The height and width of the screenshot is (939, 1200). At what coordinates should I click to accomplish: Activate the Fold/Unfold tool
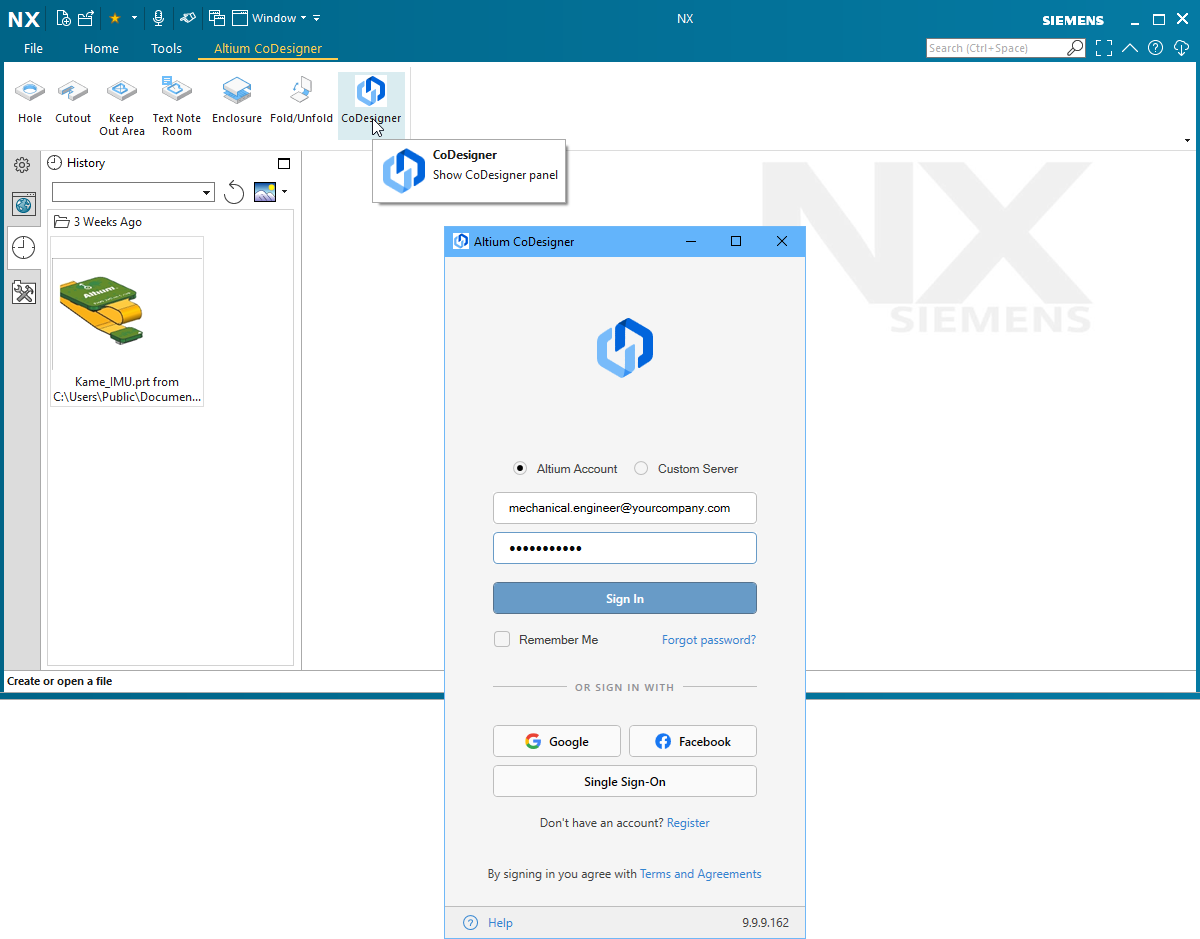tap(301, 100)
